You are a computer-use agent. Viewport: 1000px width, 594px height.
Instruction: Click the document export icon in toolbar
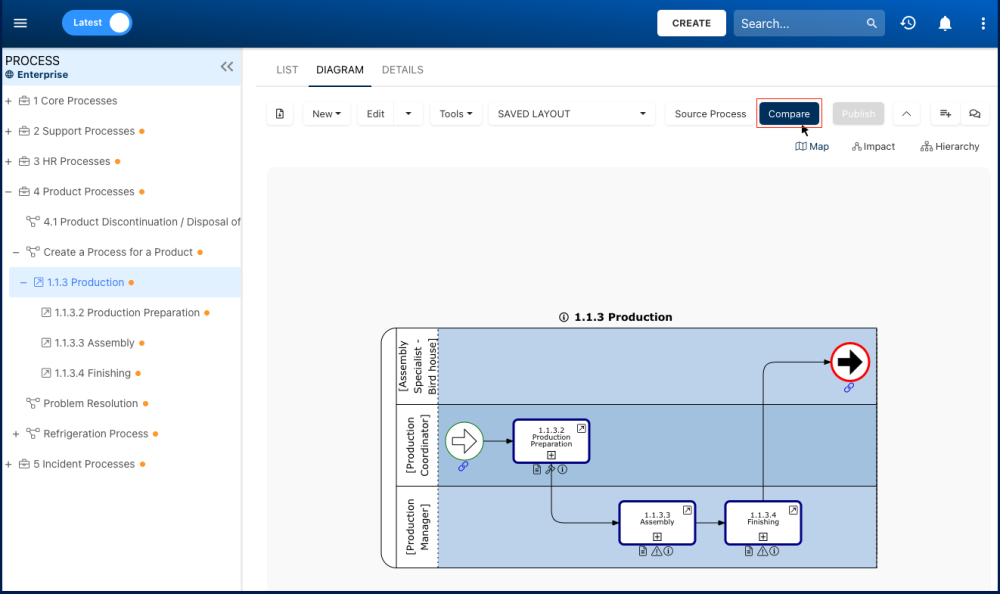coord(280,114)
